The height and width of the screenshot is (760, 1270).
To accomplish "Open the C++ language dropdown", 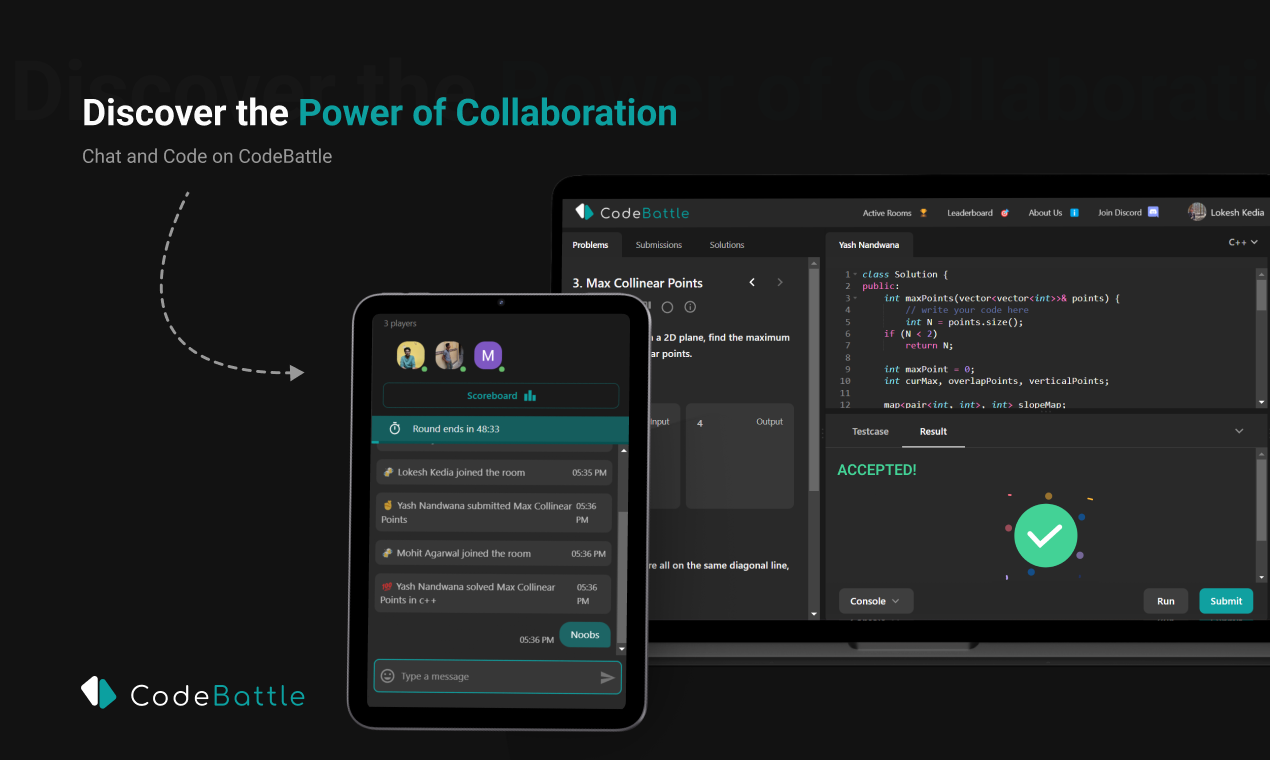I will (x=1243, y=242).
